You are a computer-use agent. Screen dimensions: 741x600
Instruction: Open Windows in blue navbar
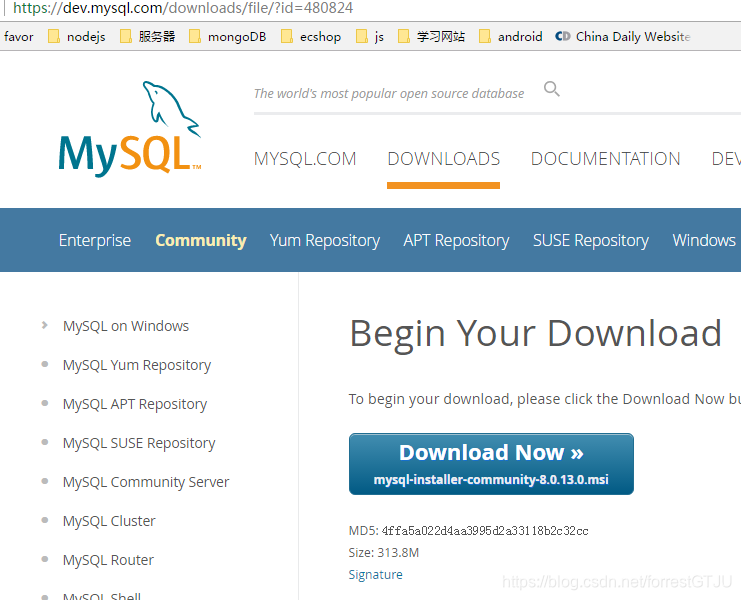(704, 240)
